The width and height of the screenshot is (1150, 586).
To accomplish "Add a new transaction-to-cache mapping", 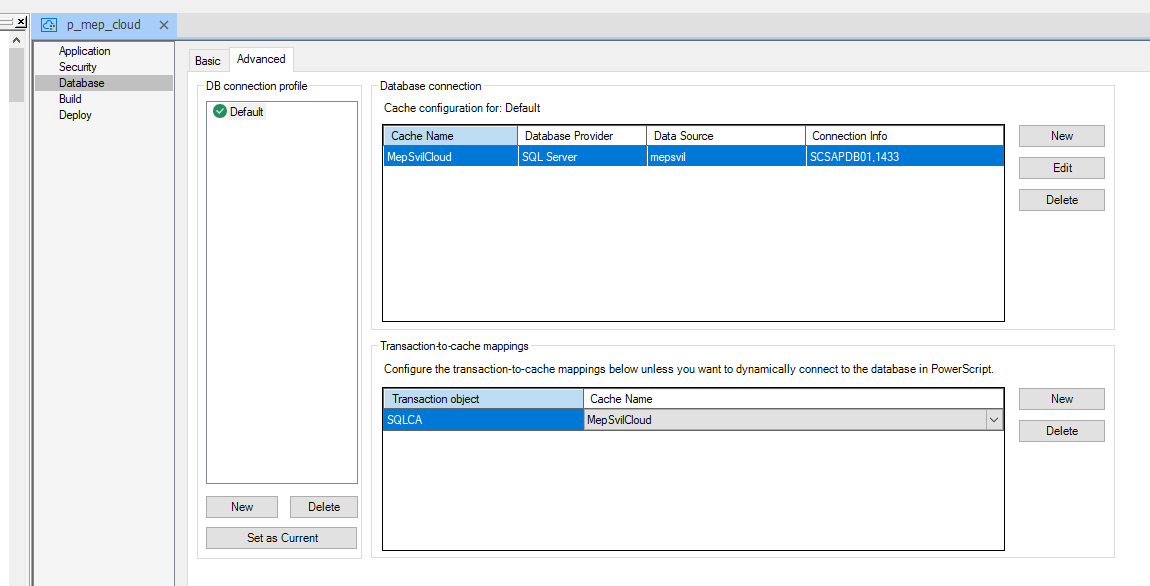I will coord(1061,399).
